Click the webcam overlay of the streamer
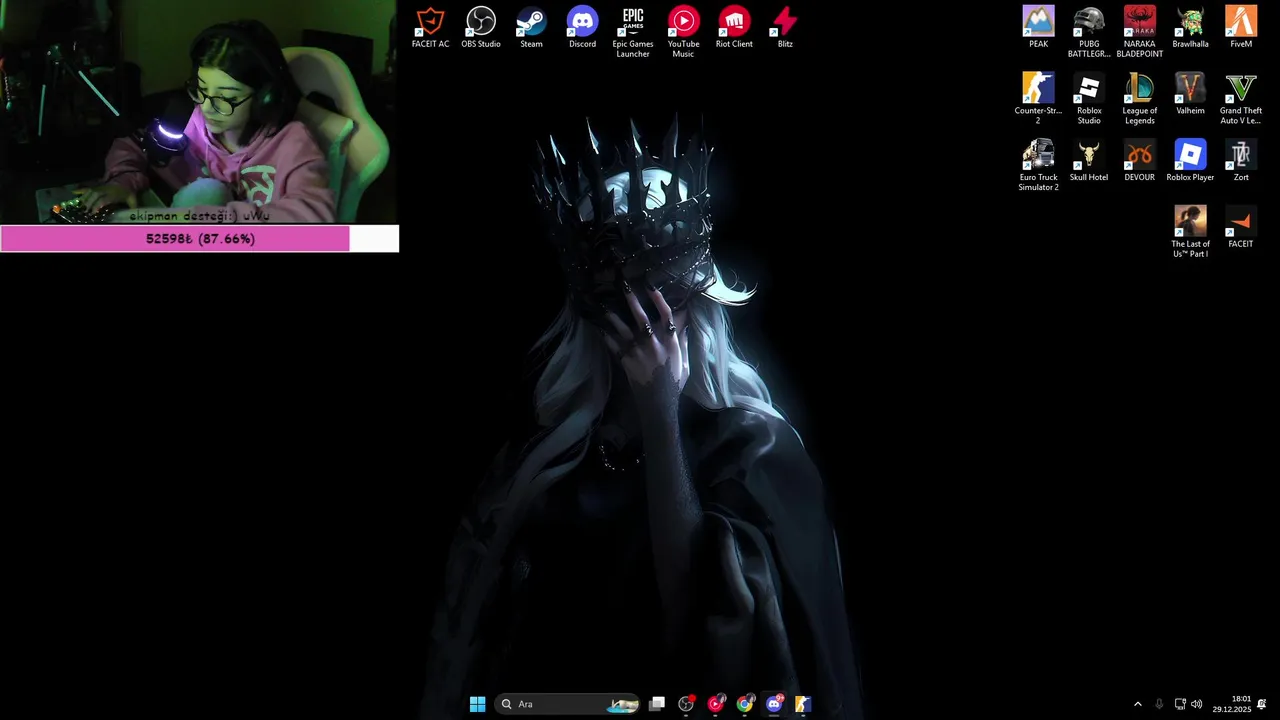This screenshot has width=1280, height=720. (x=198, y=112)
